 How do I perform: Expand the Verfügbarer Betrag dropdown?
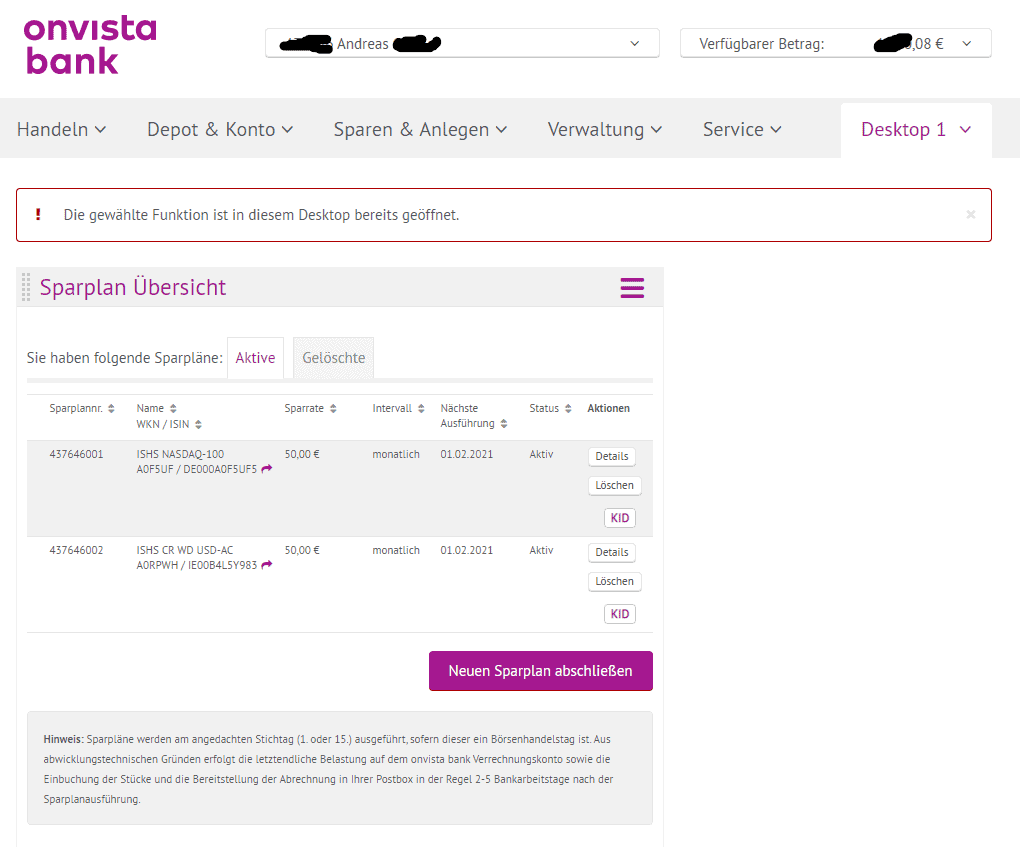click(x=966, y=44)
